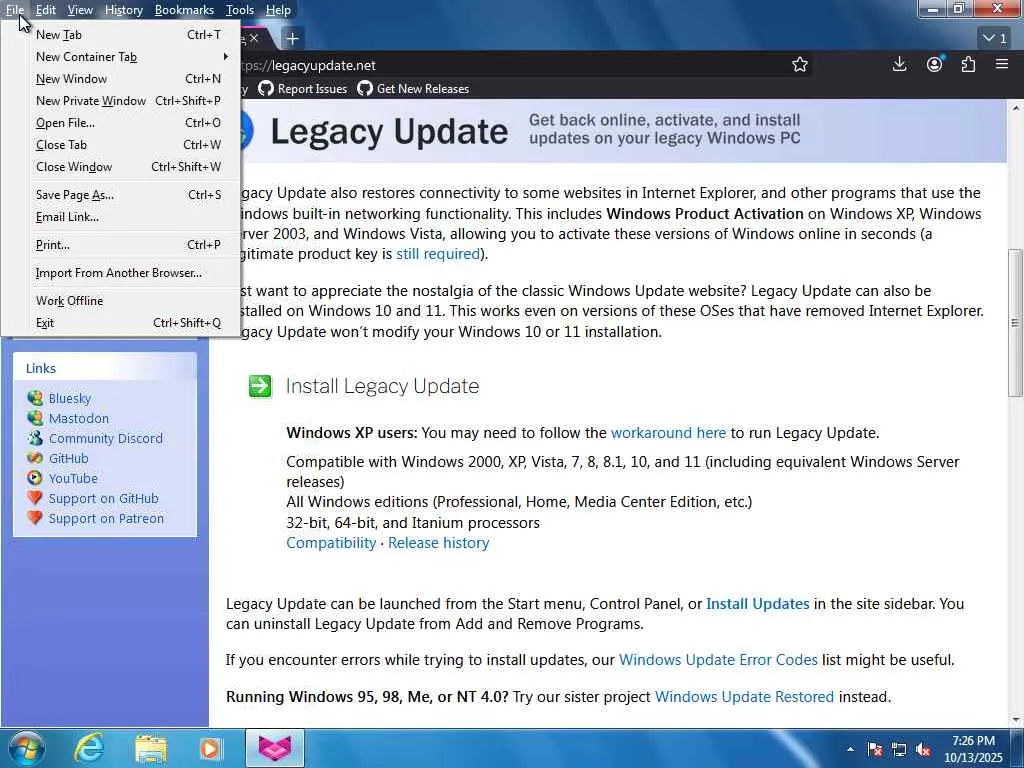Click the vertical scrollbar thumb
1024x768 pixels.
click(x=1015, y=322)
